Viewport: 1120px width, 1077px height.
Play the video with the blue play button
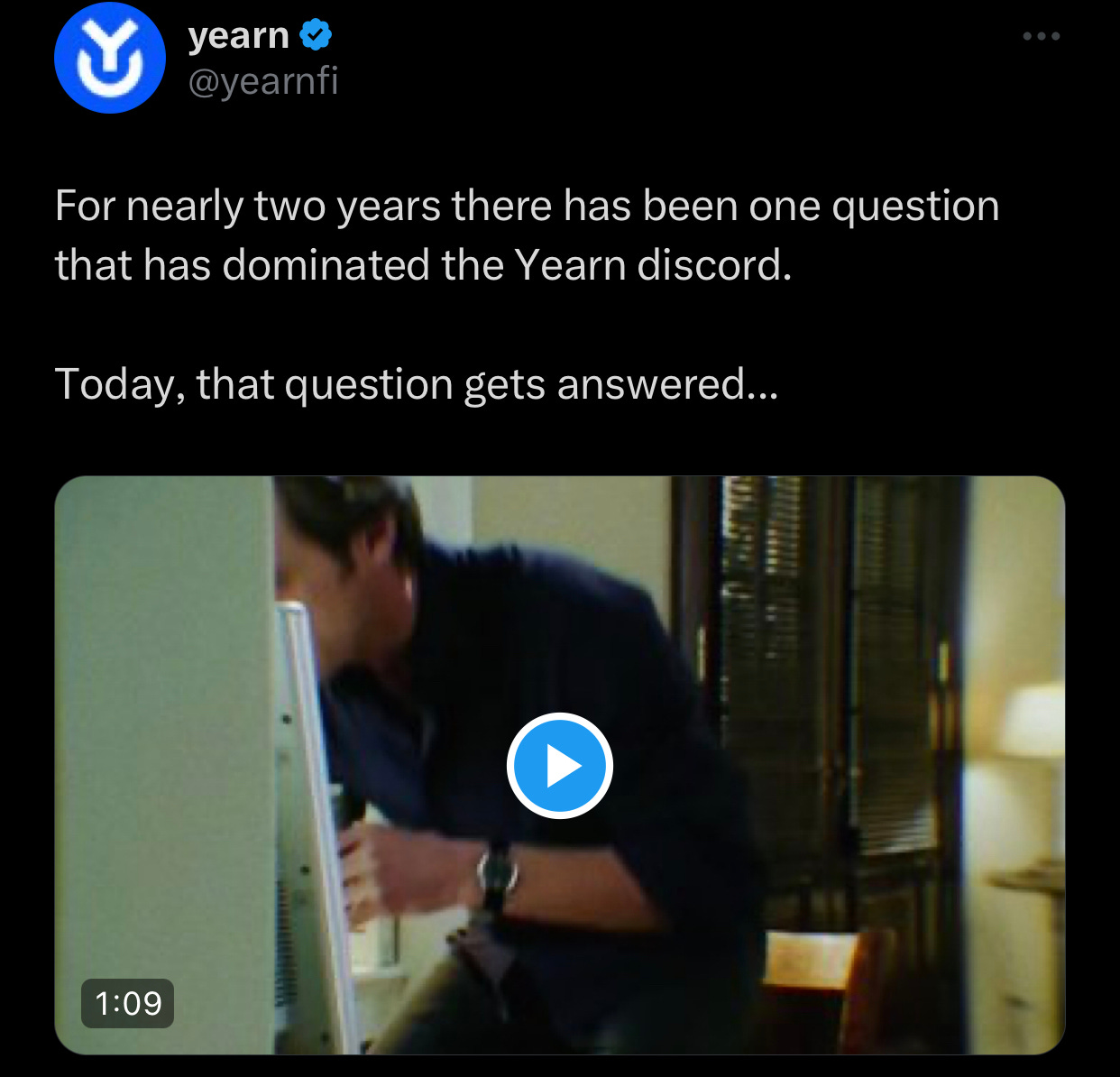click(560, 766)
